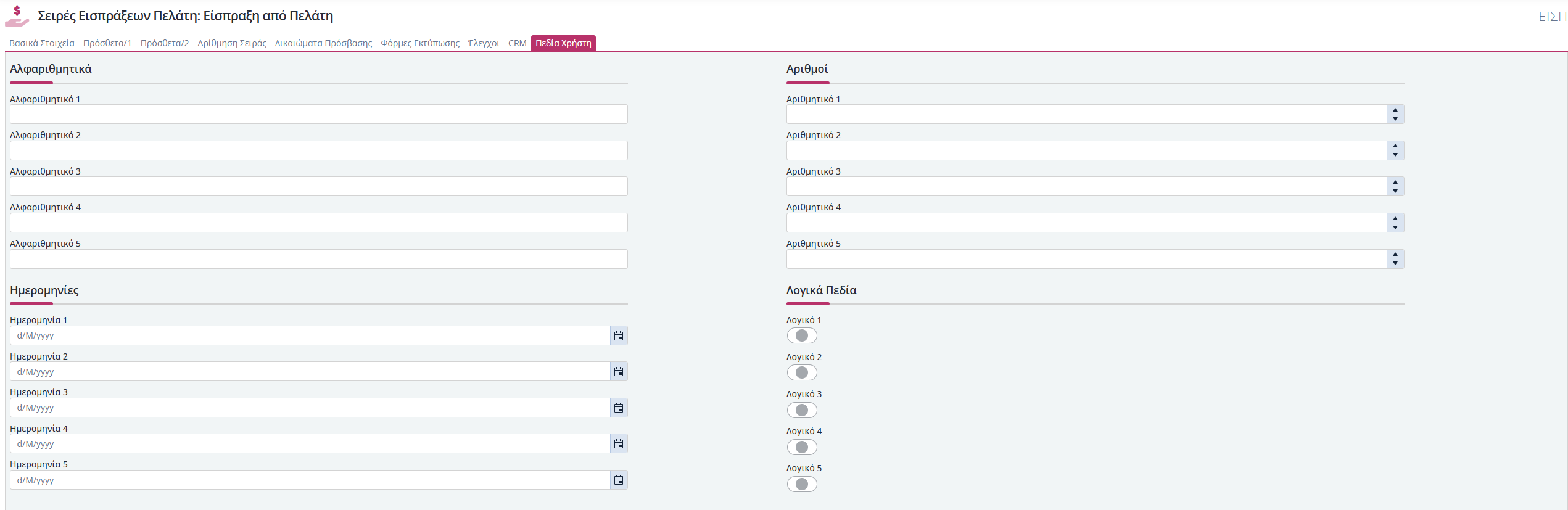This screenshot has height=510, width=1568.
Task: Click the Ημερομηνία 5 date input
Action: tap(310, 480)
